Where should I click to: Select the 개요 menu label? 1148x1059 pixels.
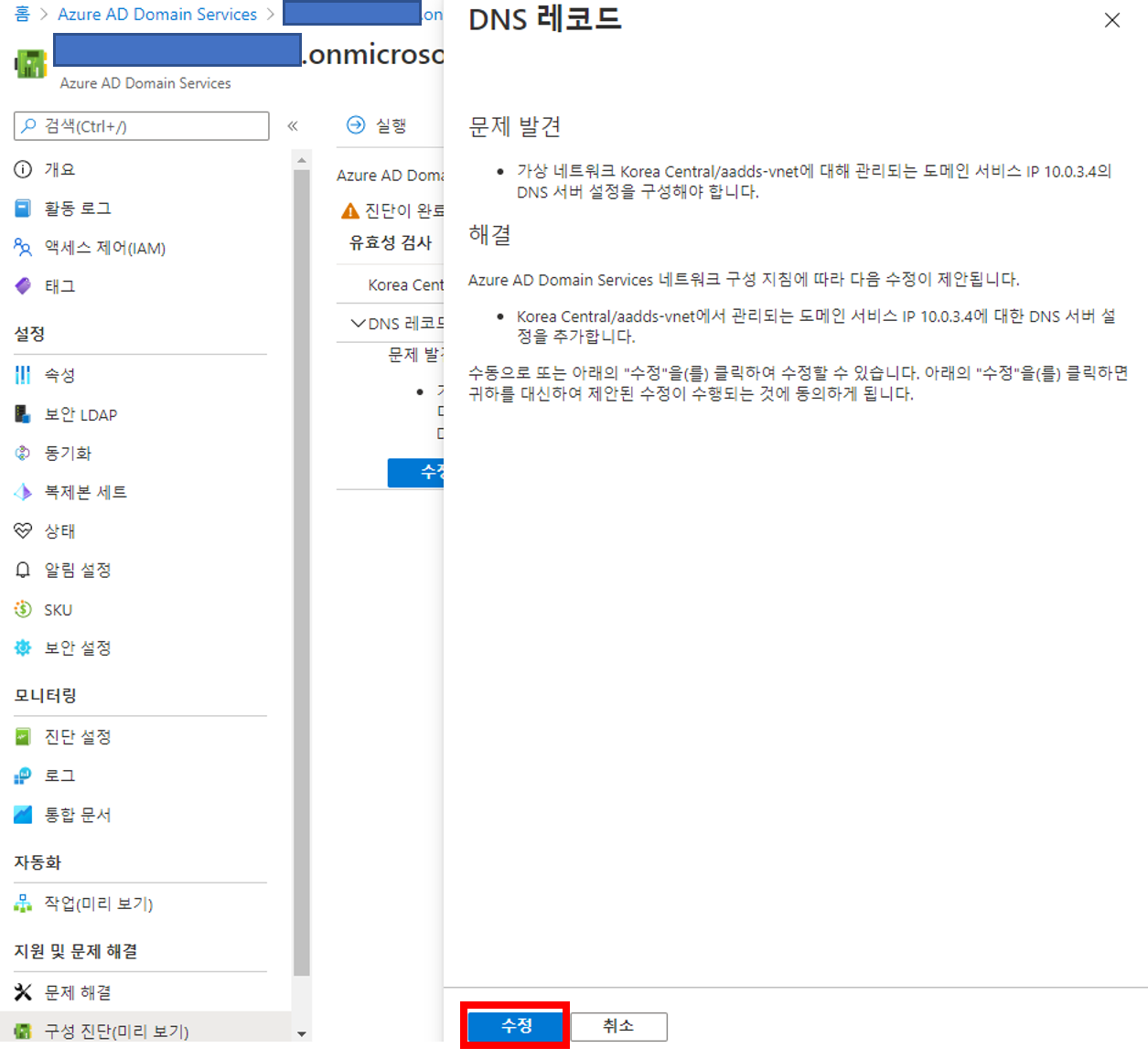[x=60, y=169]
